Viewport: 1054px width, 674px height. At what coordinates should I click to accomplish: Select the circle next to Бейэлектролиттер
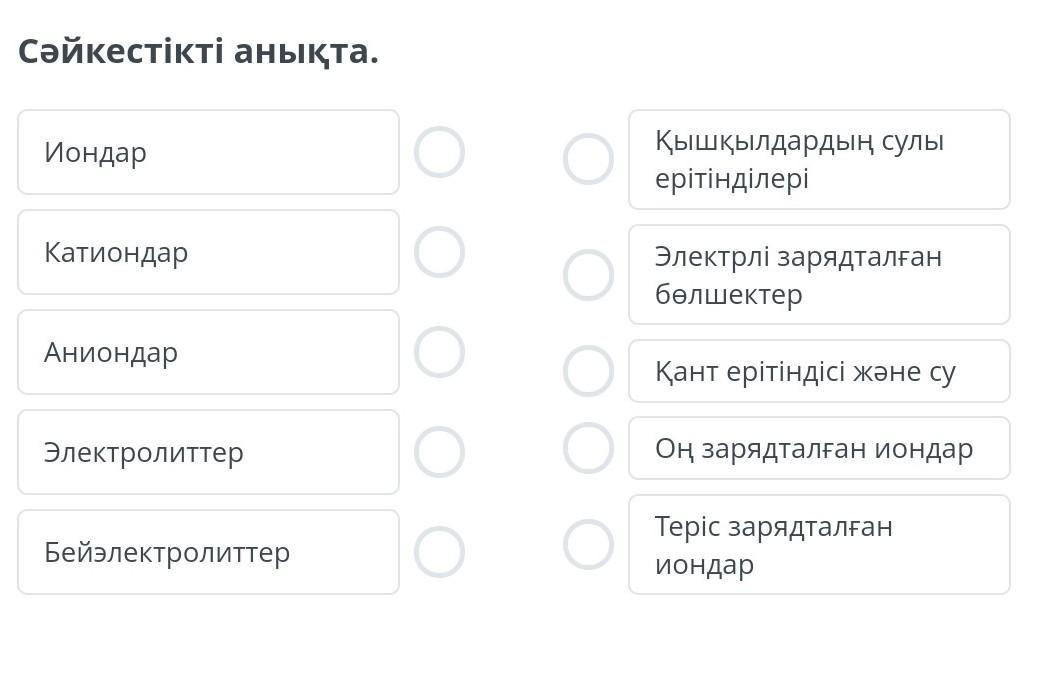click(x=439, y=552)
